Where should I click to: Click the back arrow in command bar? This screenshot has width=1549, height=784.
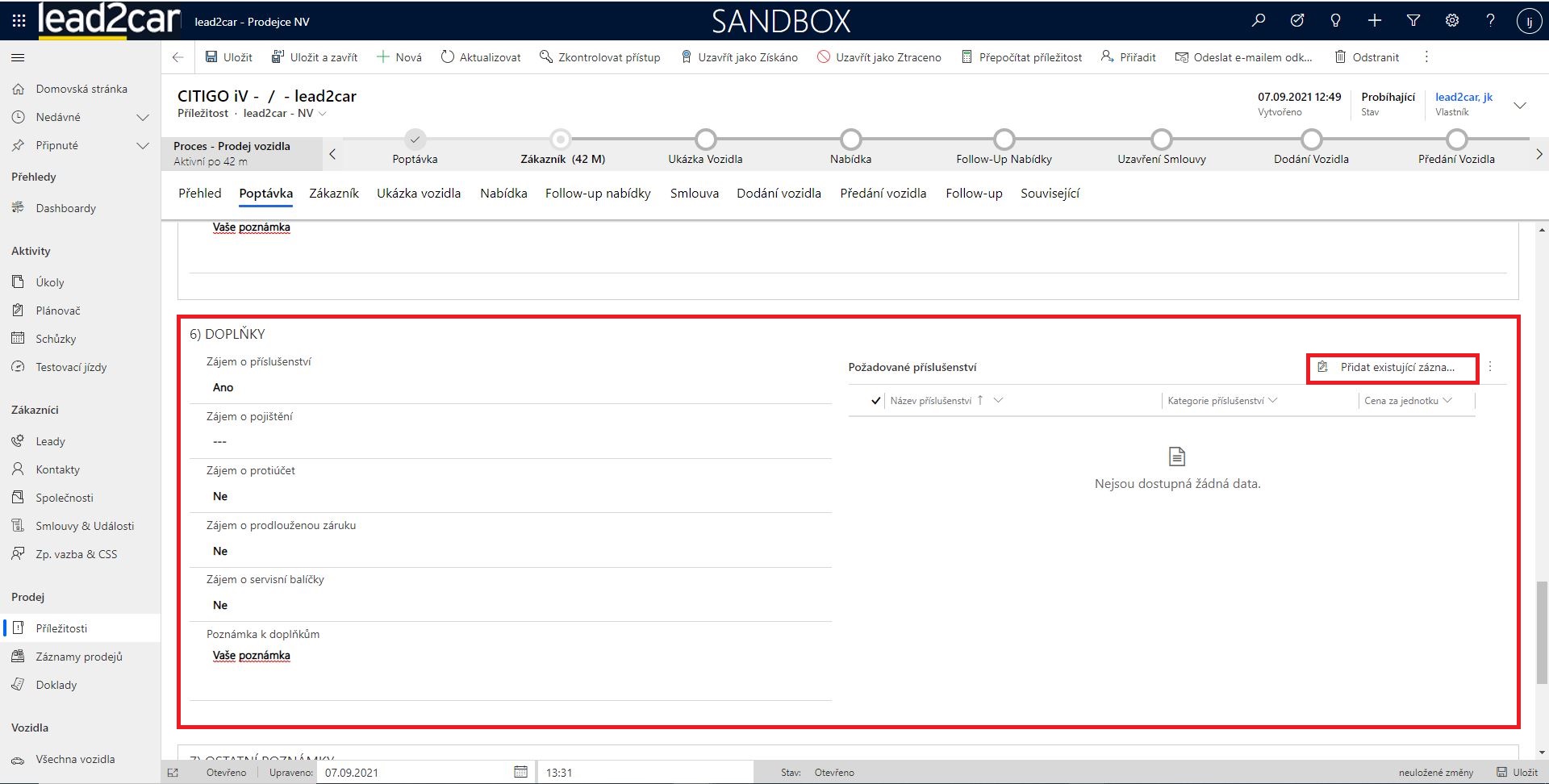coord(178,57)
